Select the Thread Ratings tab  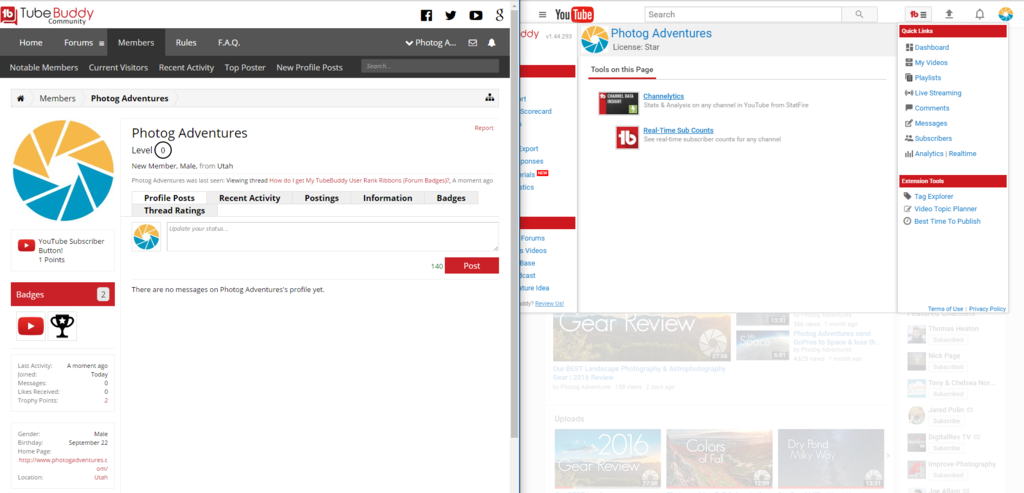point(174,210)
